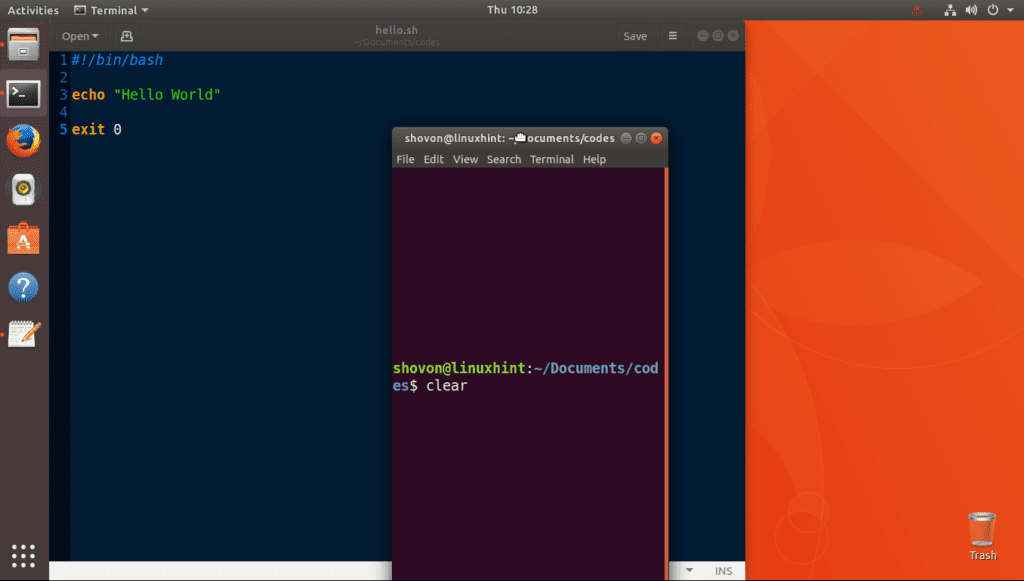
Task: Save the hello.sh file
Action: (x=634, y=35)
